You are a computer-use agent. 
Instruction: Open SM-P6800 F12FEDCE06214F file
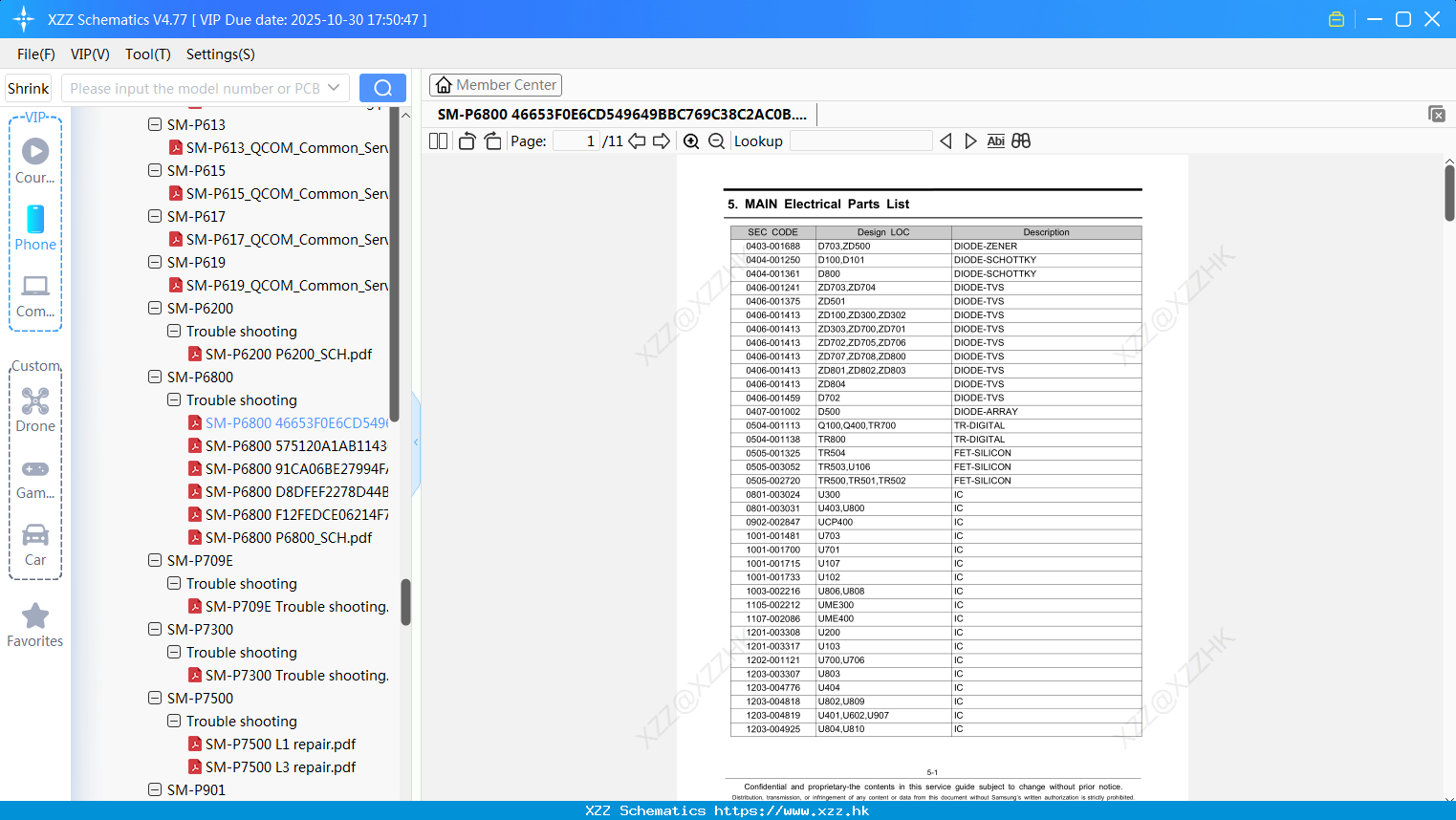pos(296,514)
